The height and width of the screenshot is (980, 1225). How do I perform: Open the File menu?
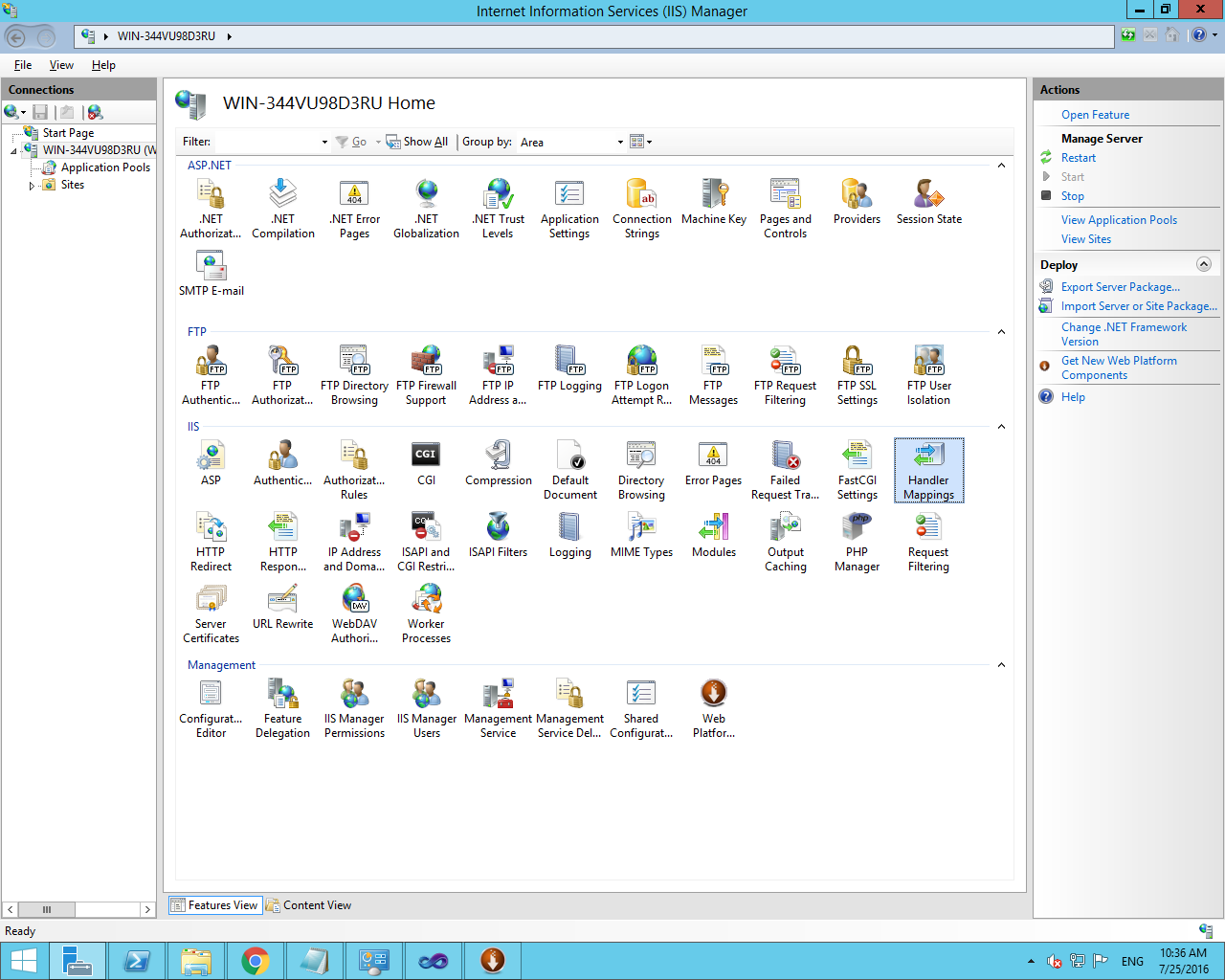click(x=23, y=65)
